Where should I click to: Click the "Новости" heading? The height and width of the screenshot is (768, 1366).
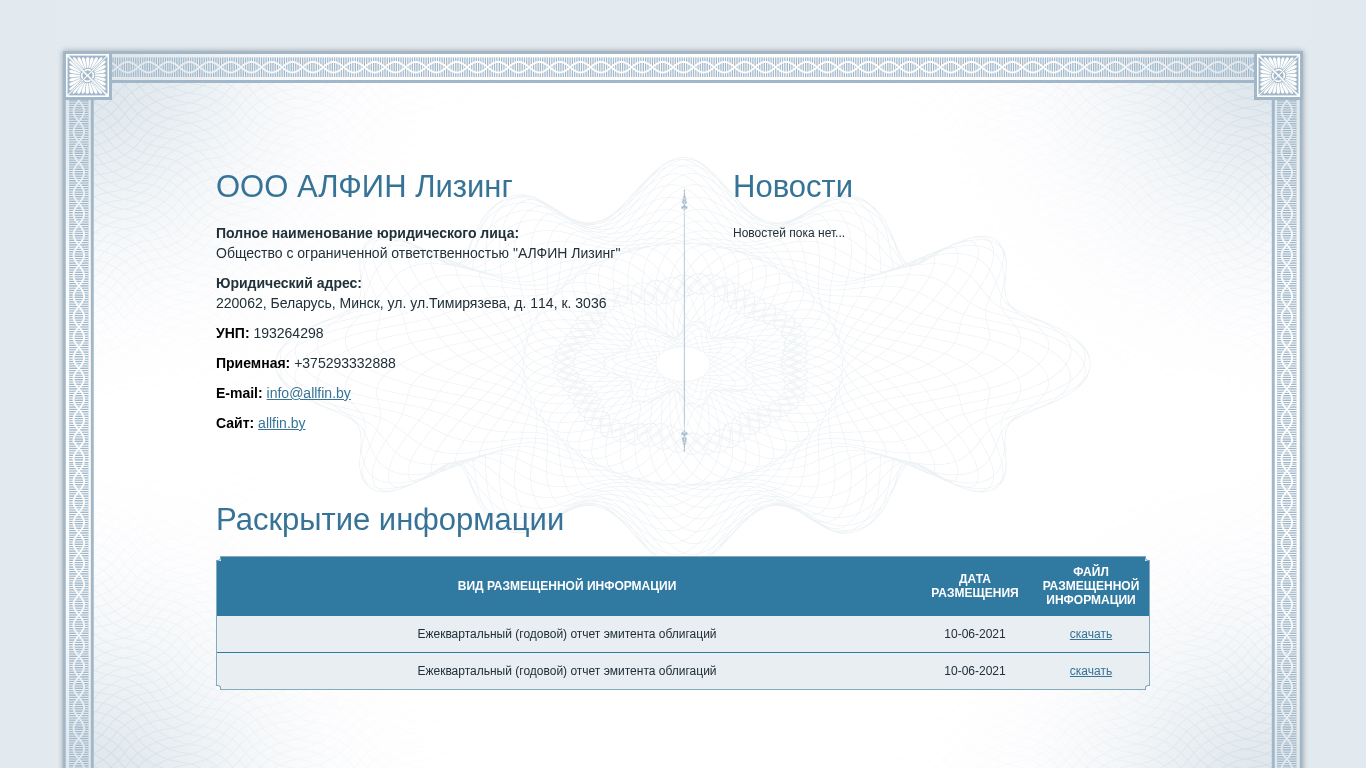[x=793, y=187]
